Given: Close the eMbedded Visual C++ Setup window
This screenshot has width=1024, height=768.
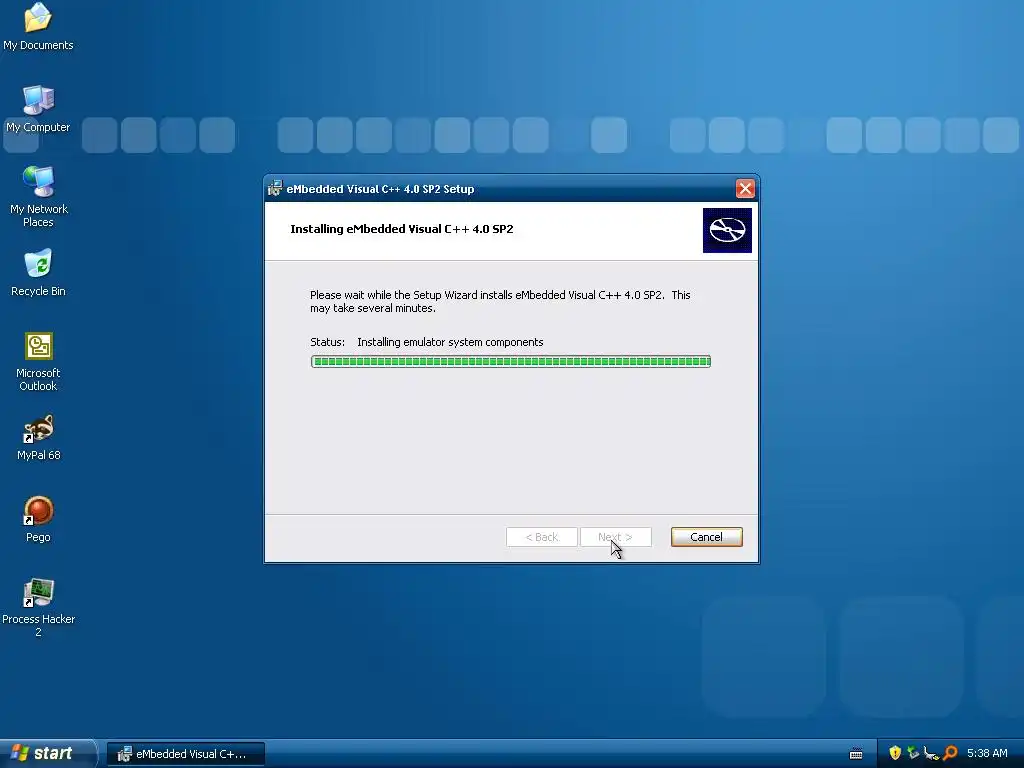Looking at the screenshot, I should pos(745,189).
